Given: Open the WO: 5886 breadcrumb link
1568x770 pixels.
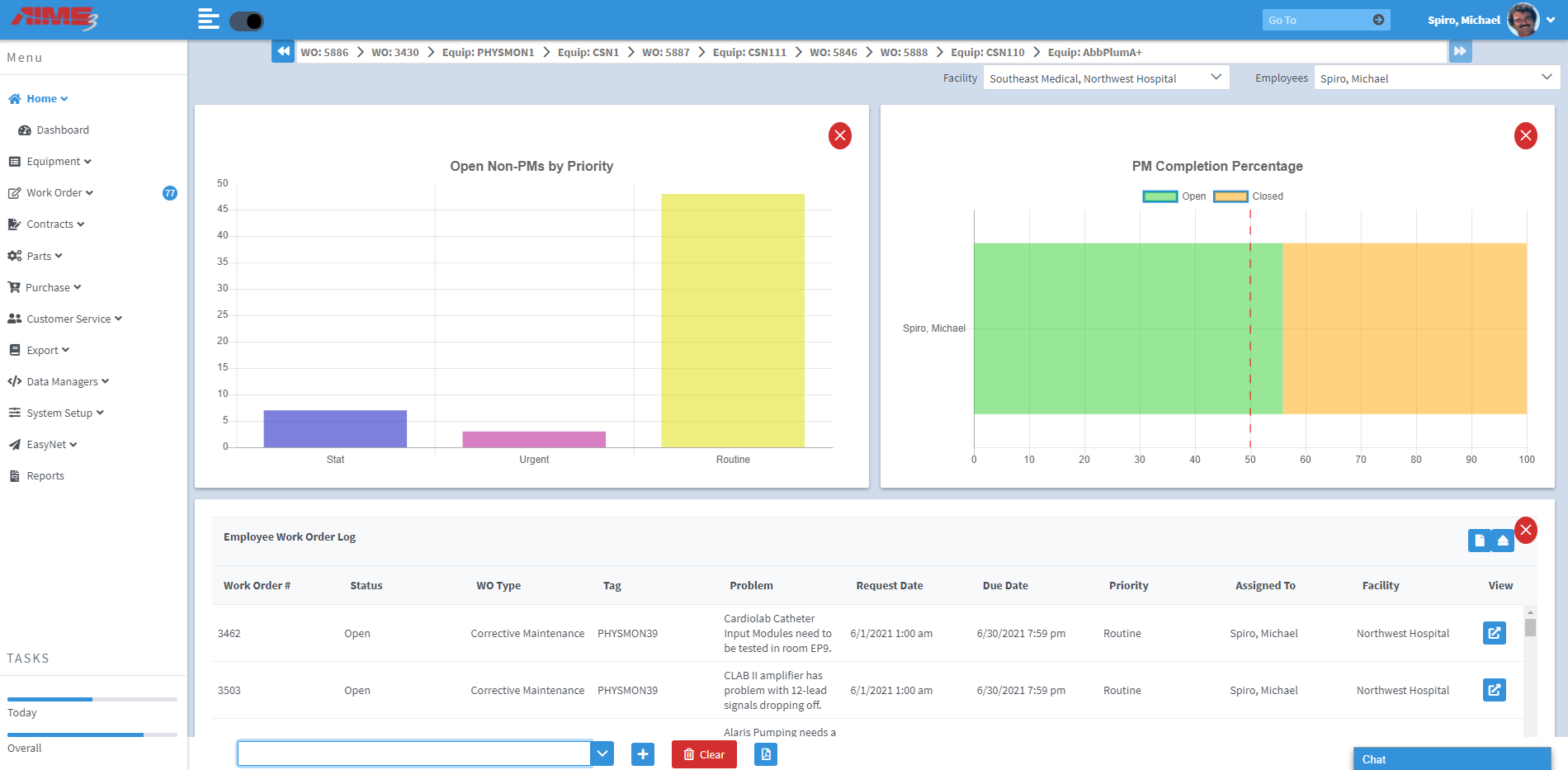Looking at the screenshot, I should 324,51.
